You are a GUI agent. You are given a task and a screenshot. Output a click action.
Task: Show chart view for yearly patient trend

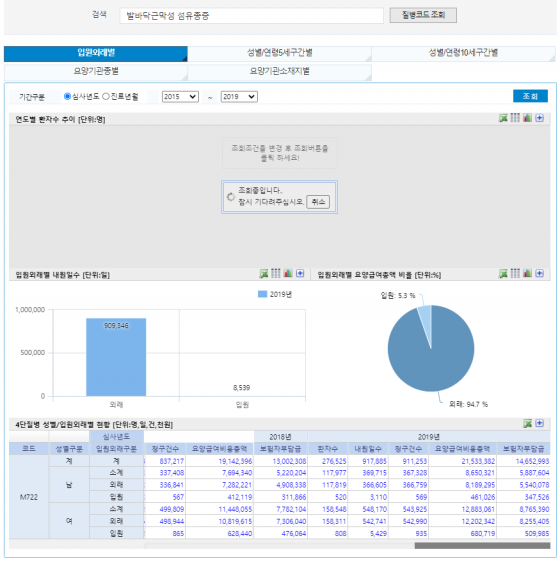point(527,118)
